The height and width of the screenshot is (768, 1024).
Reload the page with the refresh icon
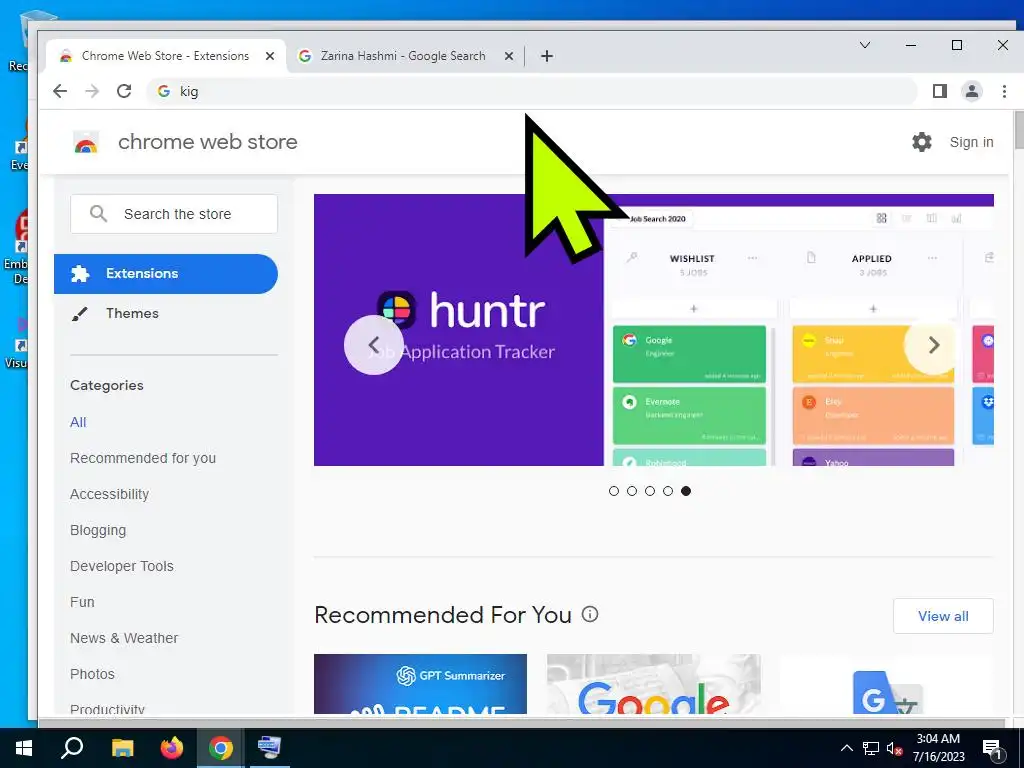click(x=124, y=91)
